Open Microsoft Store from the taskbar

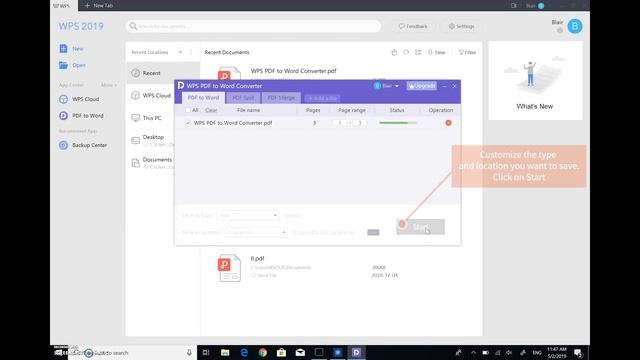coord(281,353)
